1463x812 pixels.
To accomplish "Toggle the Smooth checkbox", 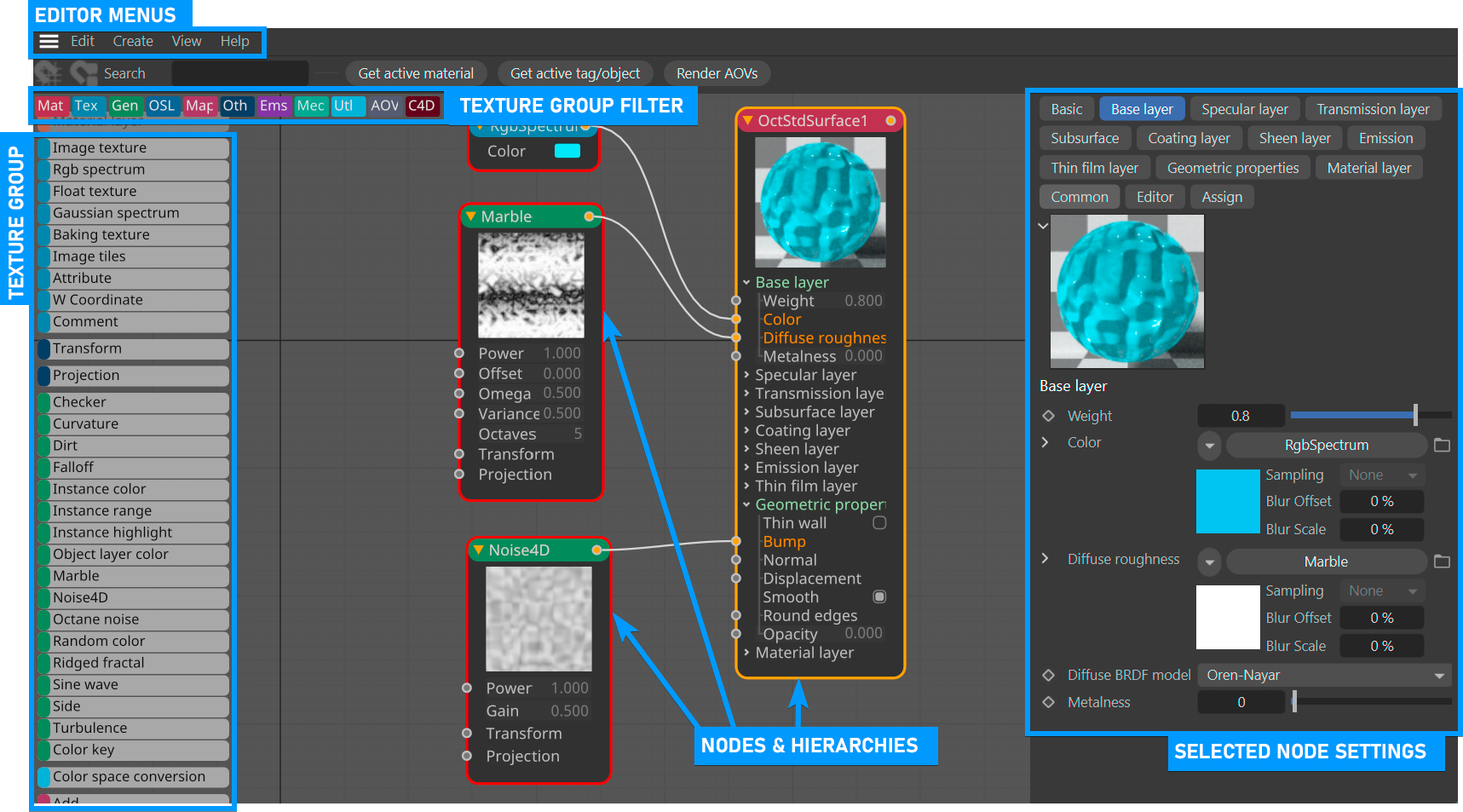I will point(879,596).
